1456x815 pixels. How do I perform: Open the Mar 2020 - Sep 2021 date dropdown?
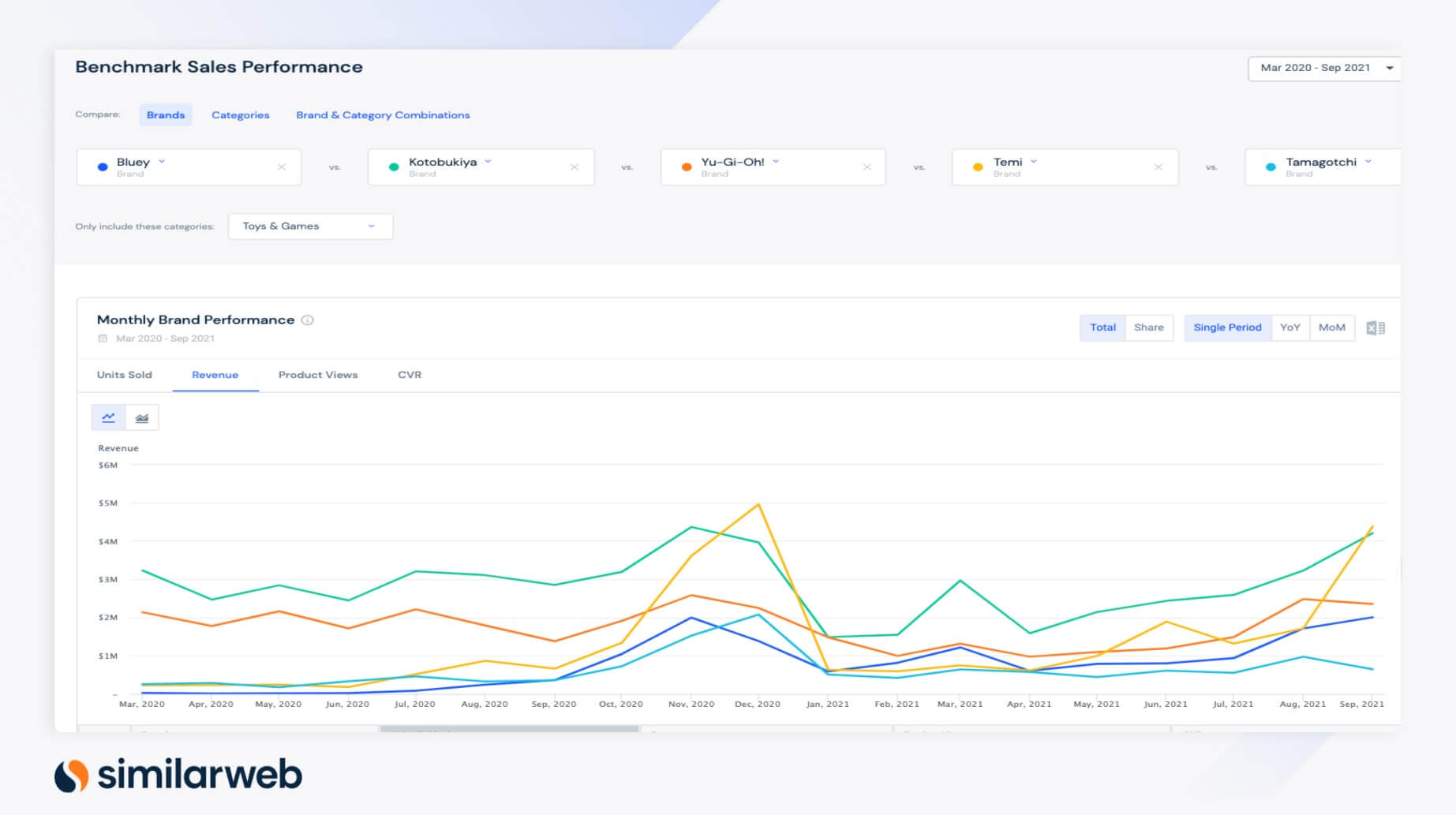(1323, 68)
